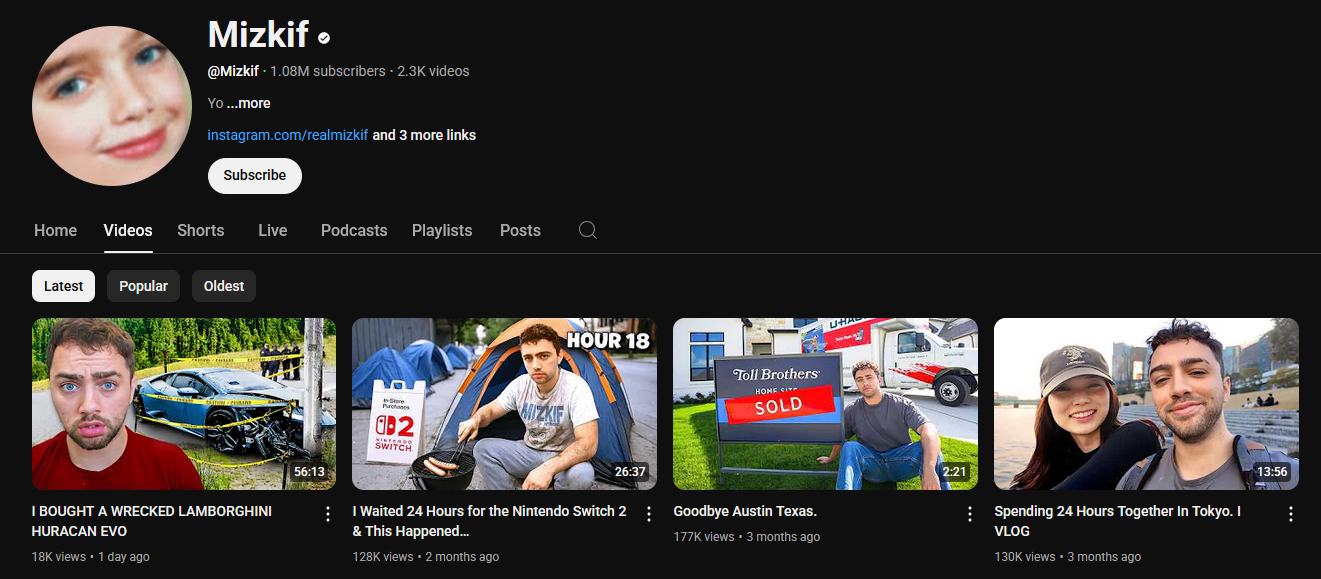The width and height of the screenshot is (1321, 579).
Task: Select the Oldest sort filter
Action: [224, 286]
